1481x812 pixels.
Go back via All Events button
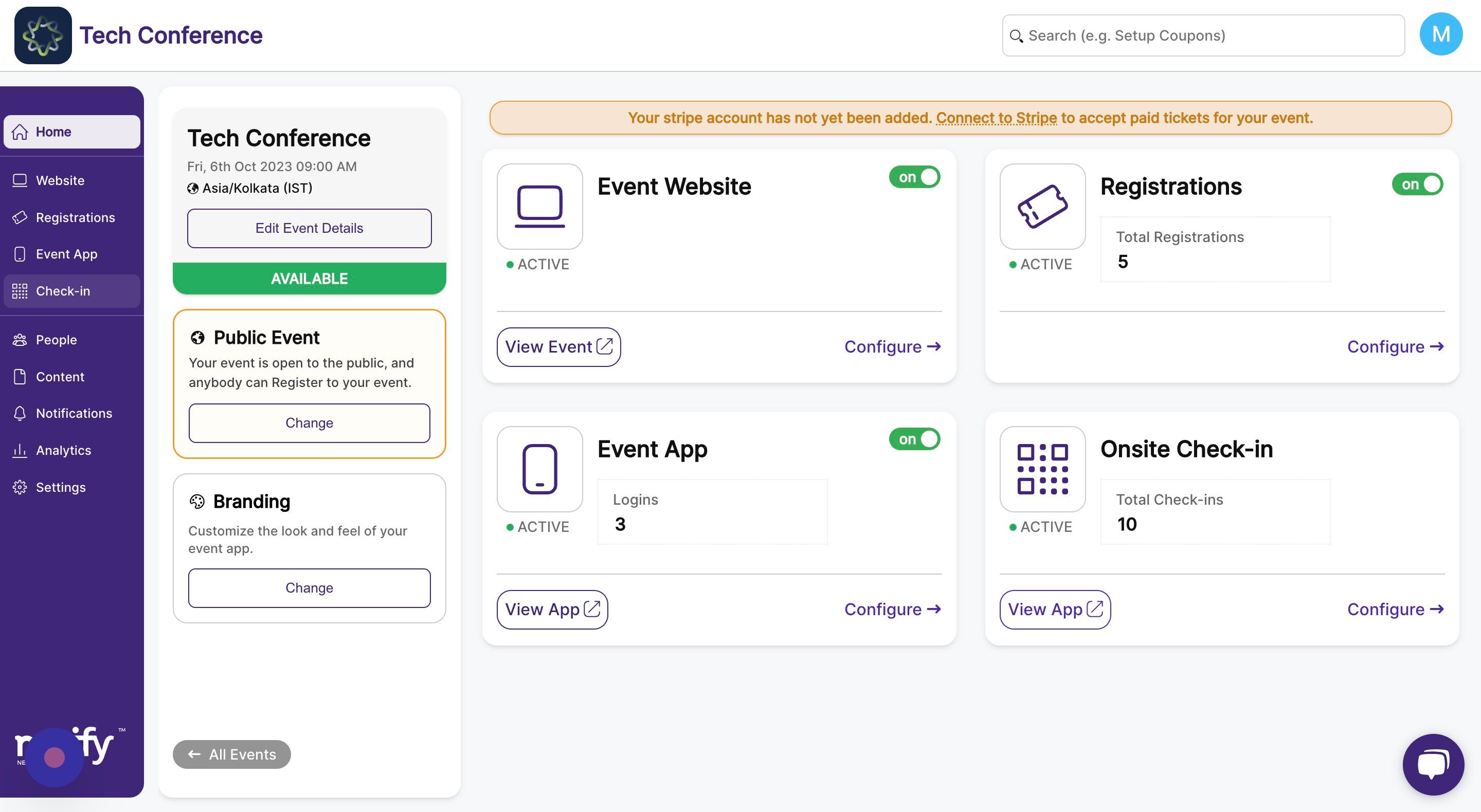(x=232, y=754)
